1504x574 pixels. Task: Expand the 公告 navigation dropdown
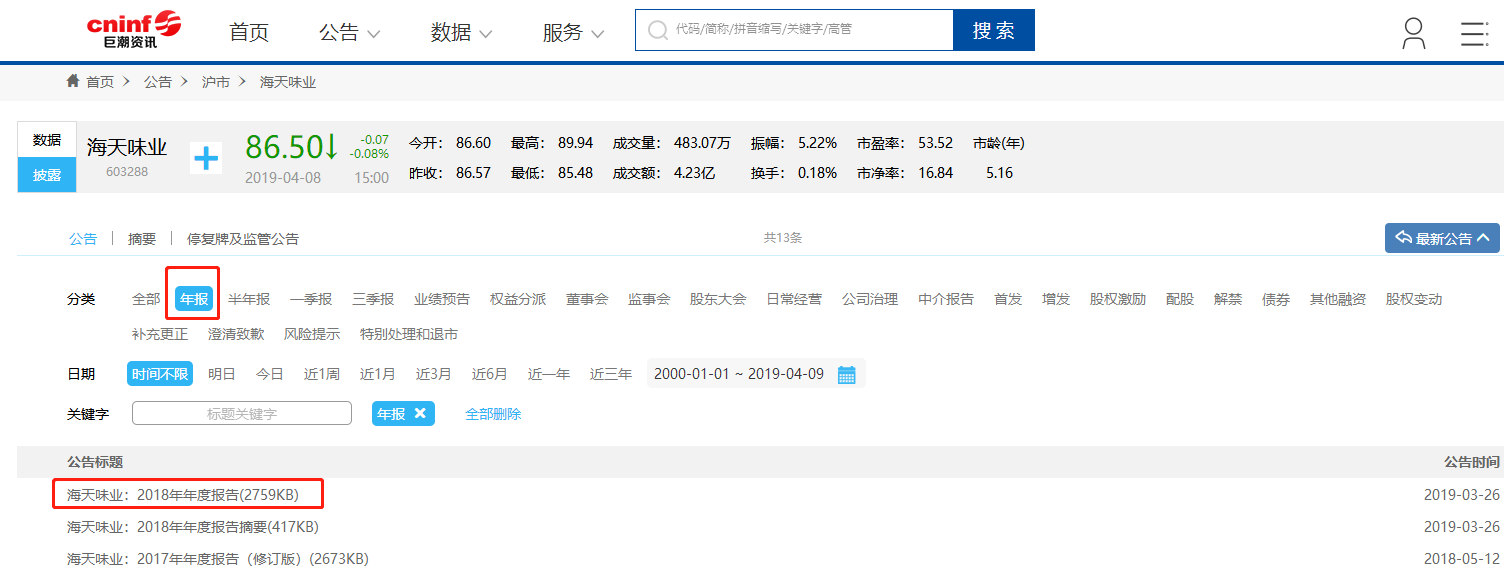pyautogui.click(x=350, y=32)
